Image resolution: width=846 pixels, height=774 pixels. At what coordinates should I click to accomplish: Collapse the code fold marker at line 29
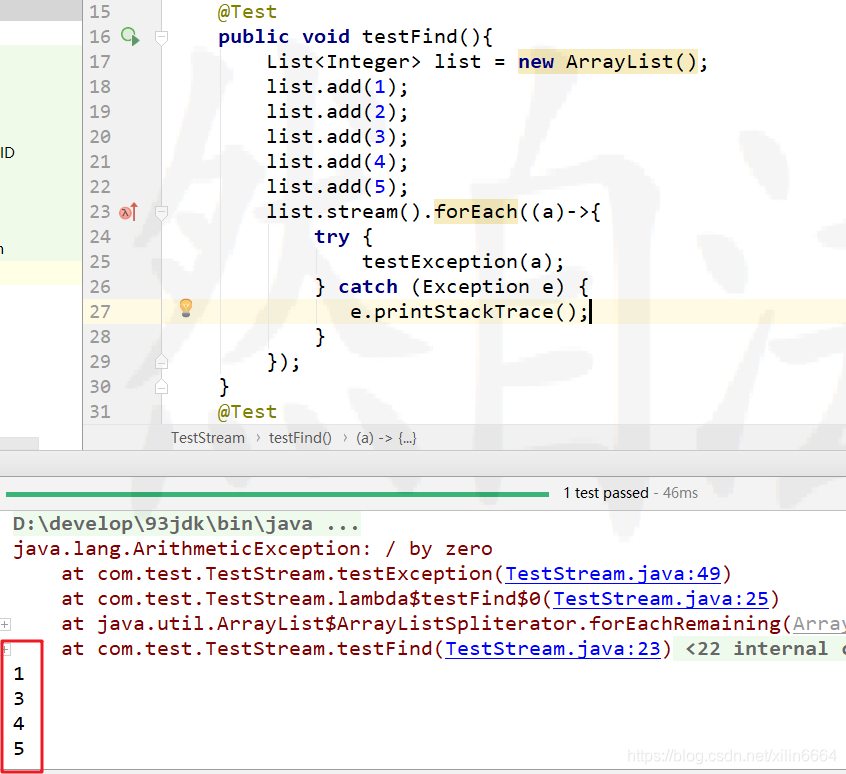pyautogui.click(x=161, y=361)
